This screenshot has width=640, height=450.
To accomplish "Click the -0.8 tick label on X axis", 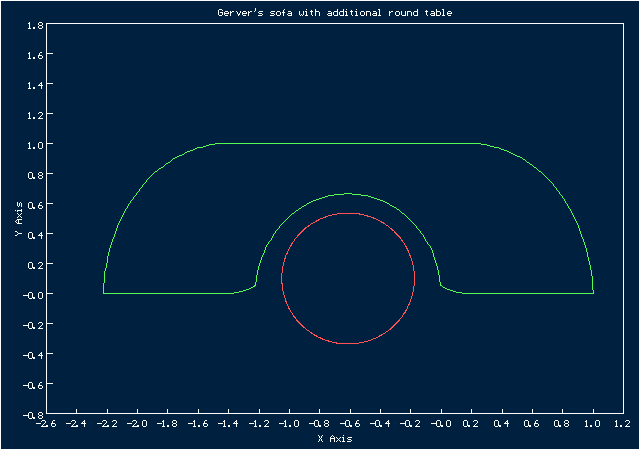I will click(x=319, y=424).
